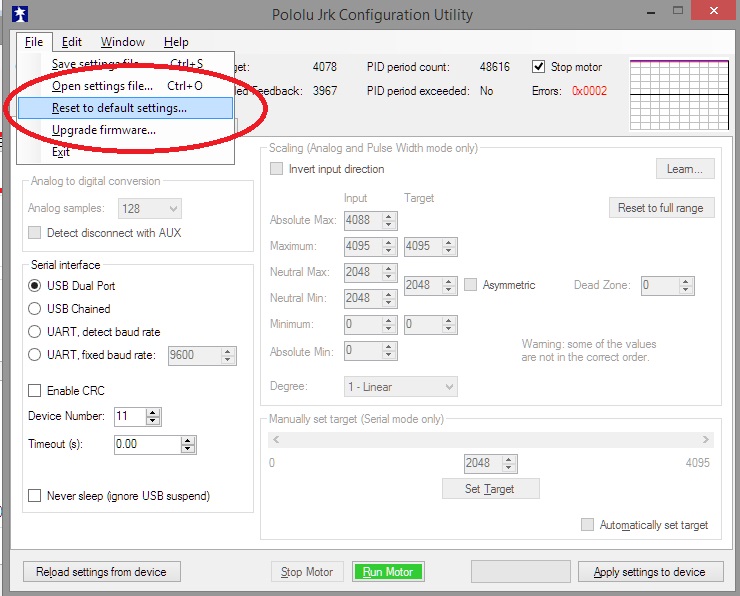Toggle Detect disconnect with AUX checkbox
Image resolution: width=740 pixels, height=596 pixels.
[34, 233]
